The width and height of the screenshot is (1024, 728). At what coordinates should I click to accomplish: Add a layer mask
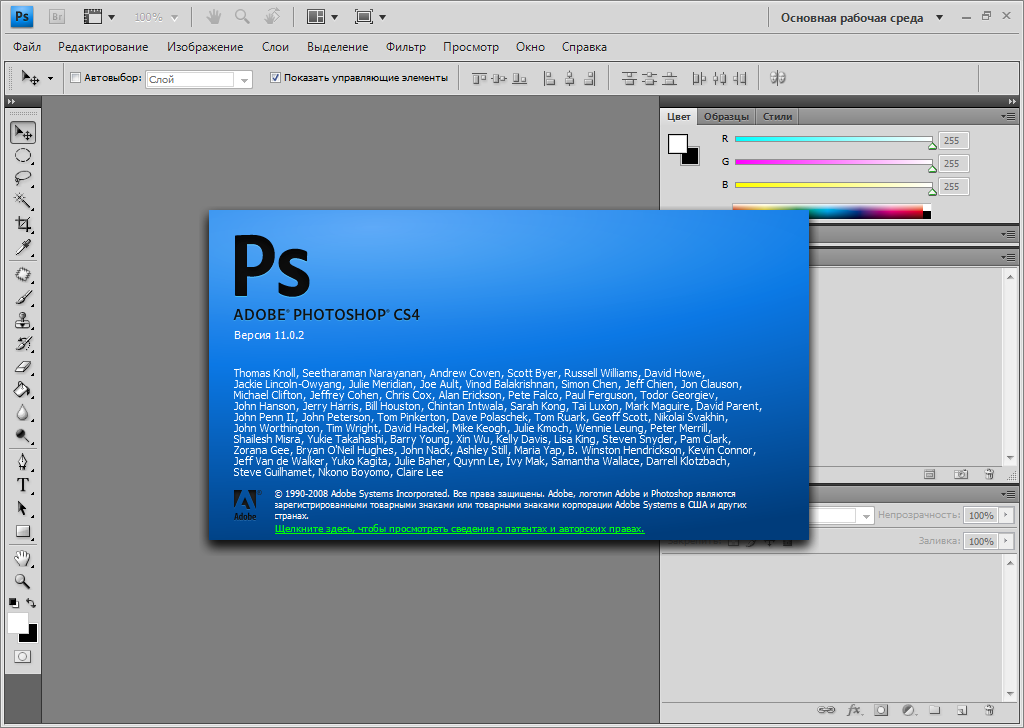(x=881, y=710)
